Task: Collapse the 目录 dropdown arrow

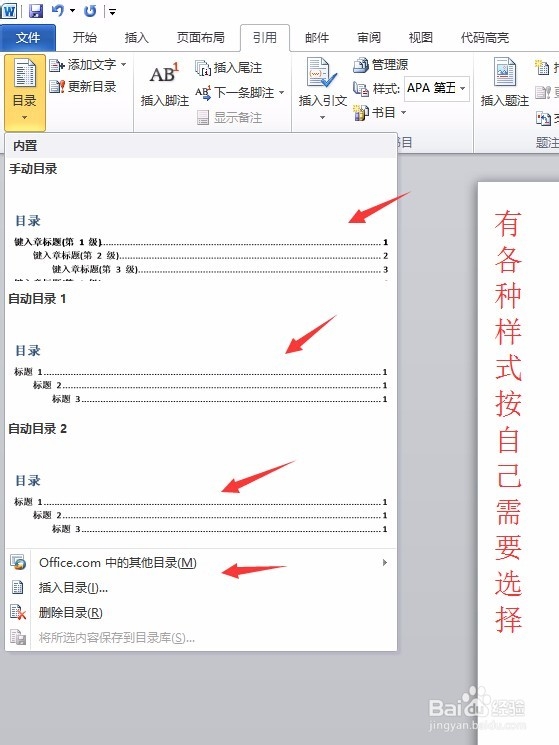Action: [25, 117]
